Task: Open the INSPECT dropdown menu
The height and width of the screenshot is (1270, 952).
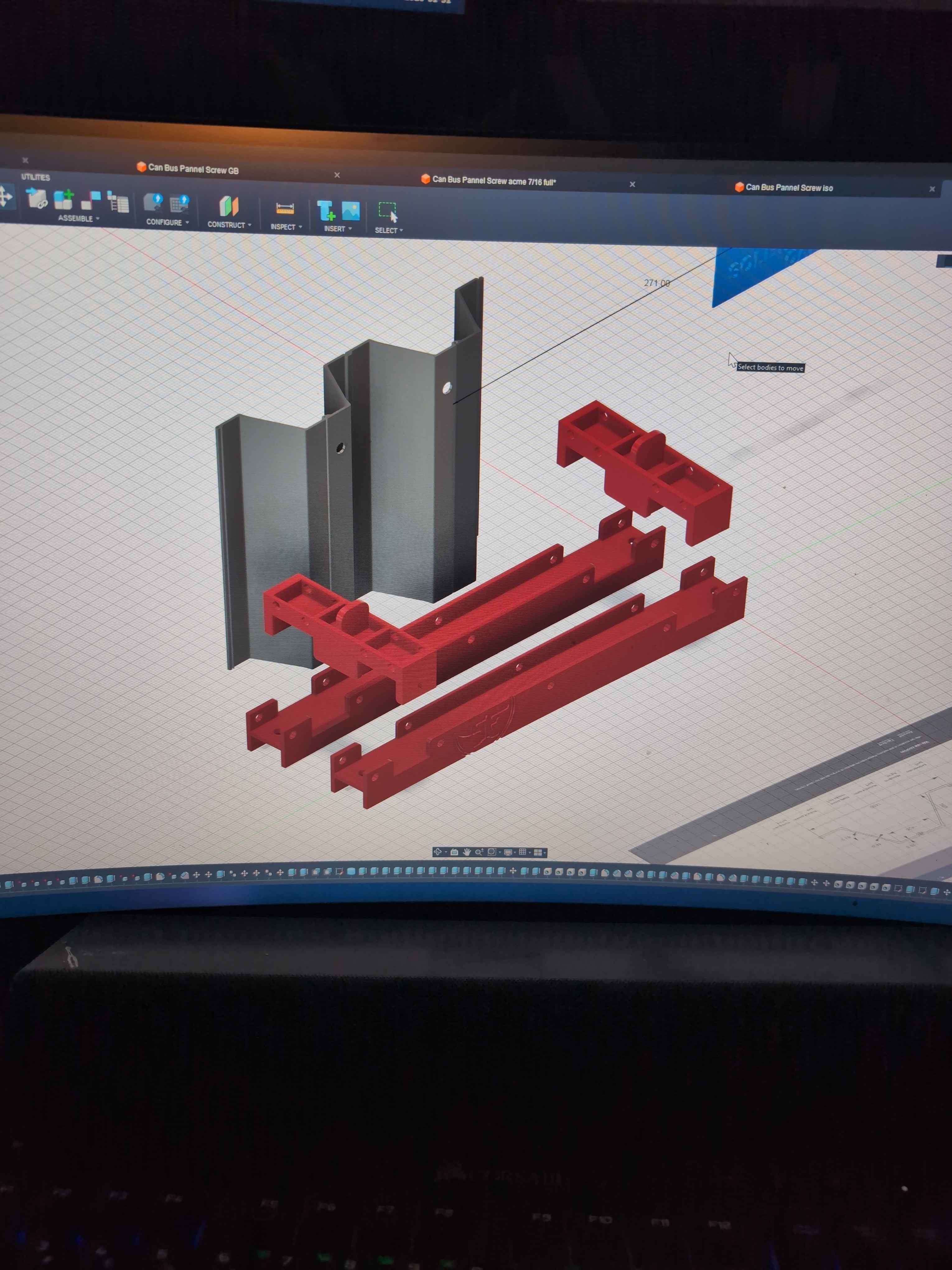Action: [286, 227]
